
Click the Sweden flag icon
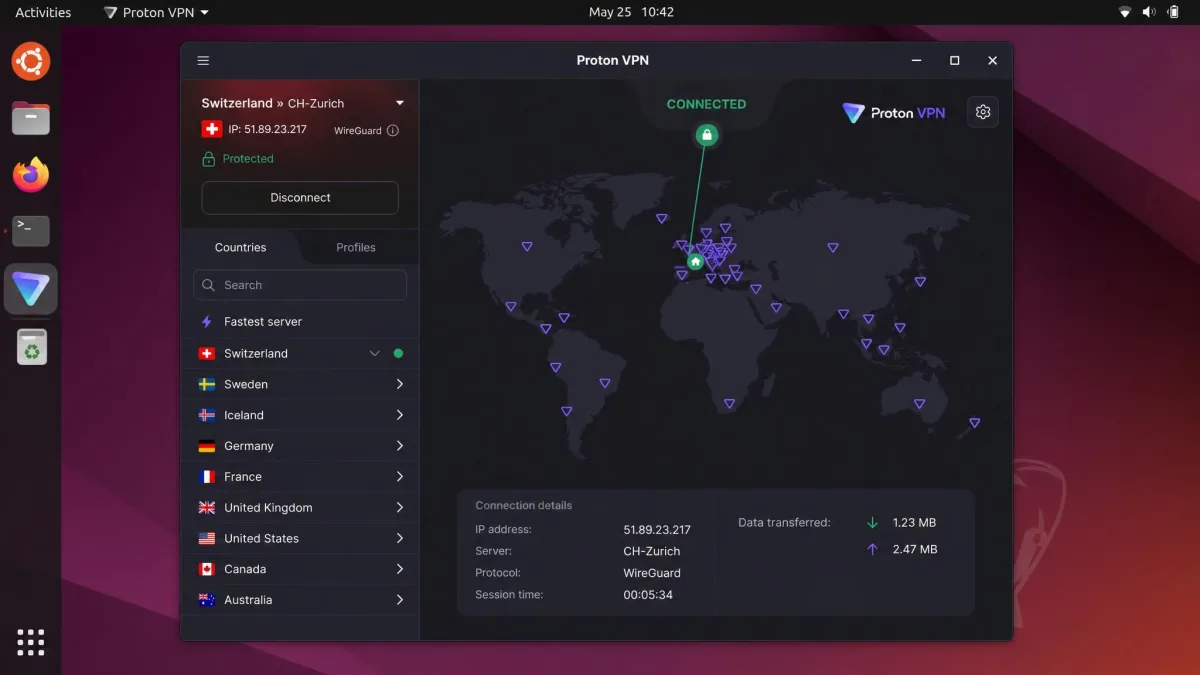pyautogui.click(x=207, y=384)
